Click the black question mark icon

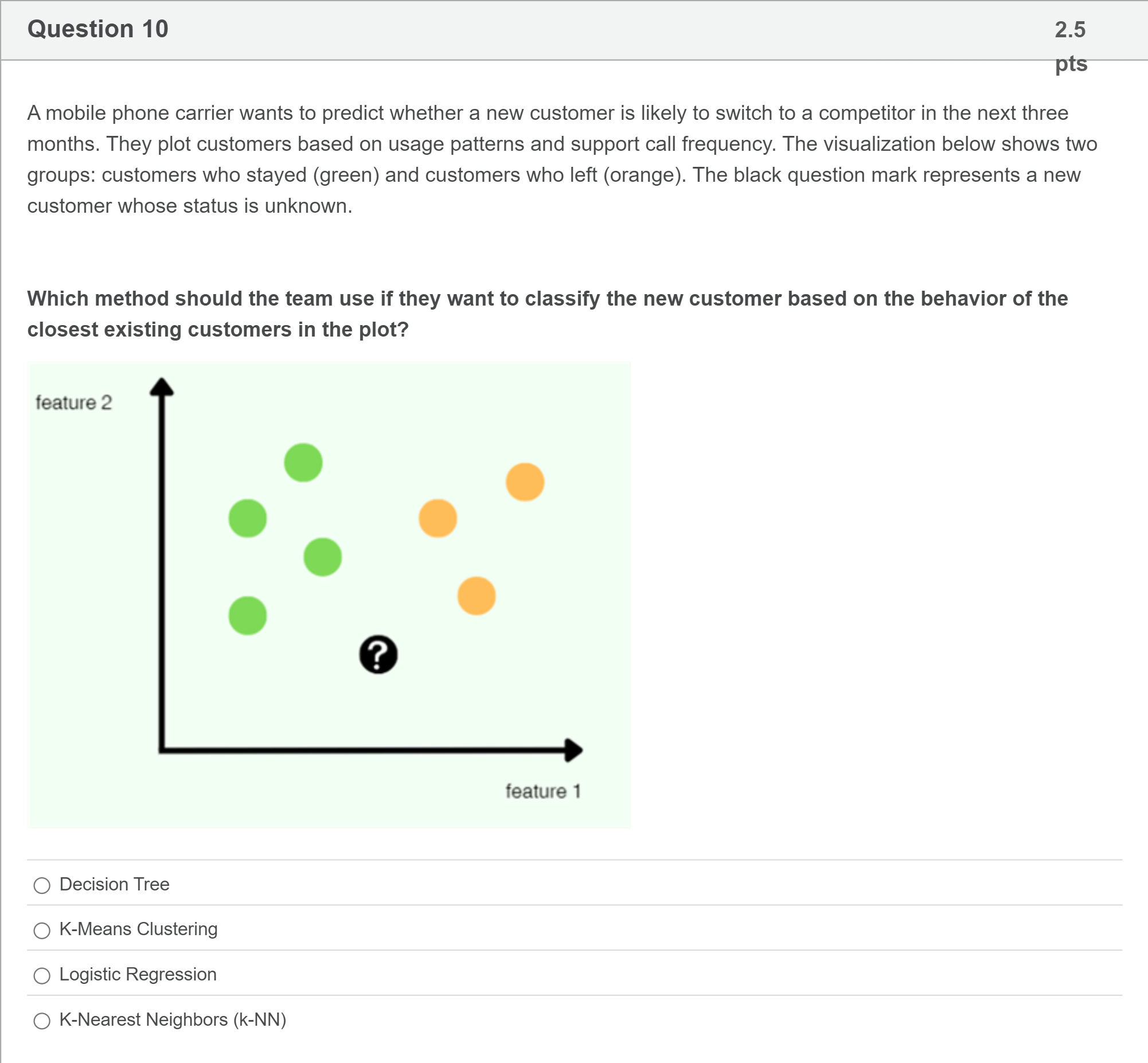378,655
